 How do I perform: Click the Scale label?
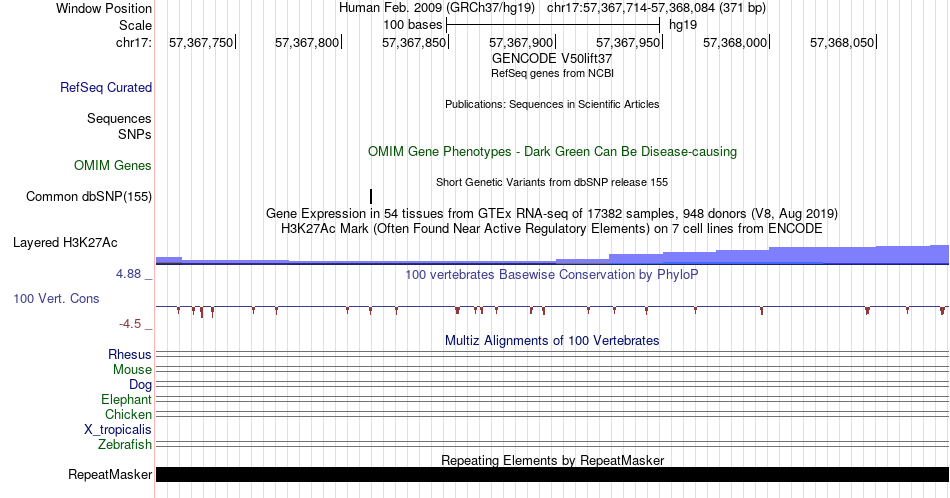(x=135, y=25)
